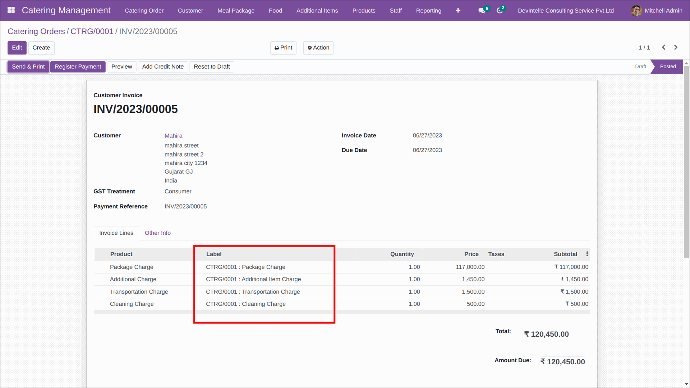Click Catering Management app title
The height and width of the screenshot is (388, 690).
tap(66, 10)
